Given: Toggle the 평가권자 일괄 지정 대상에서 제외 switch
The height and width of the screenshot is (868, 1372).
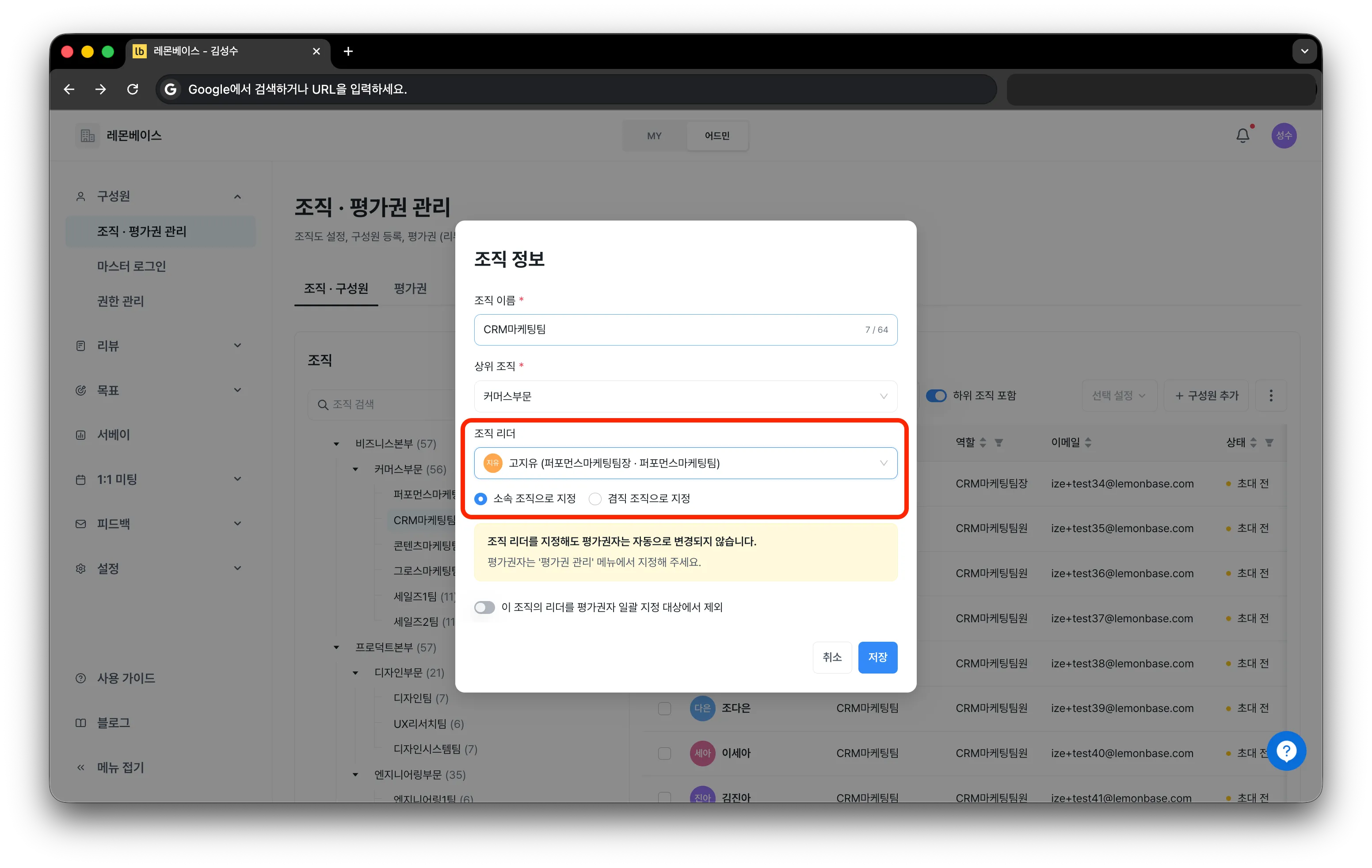Looking at the screenshot, I should 484,607.
